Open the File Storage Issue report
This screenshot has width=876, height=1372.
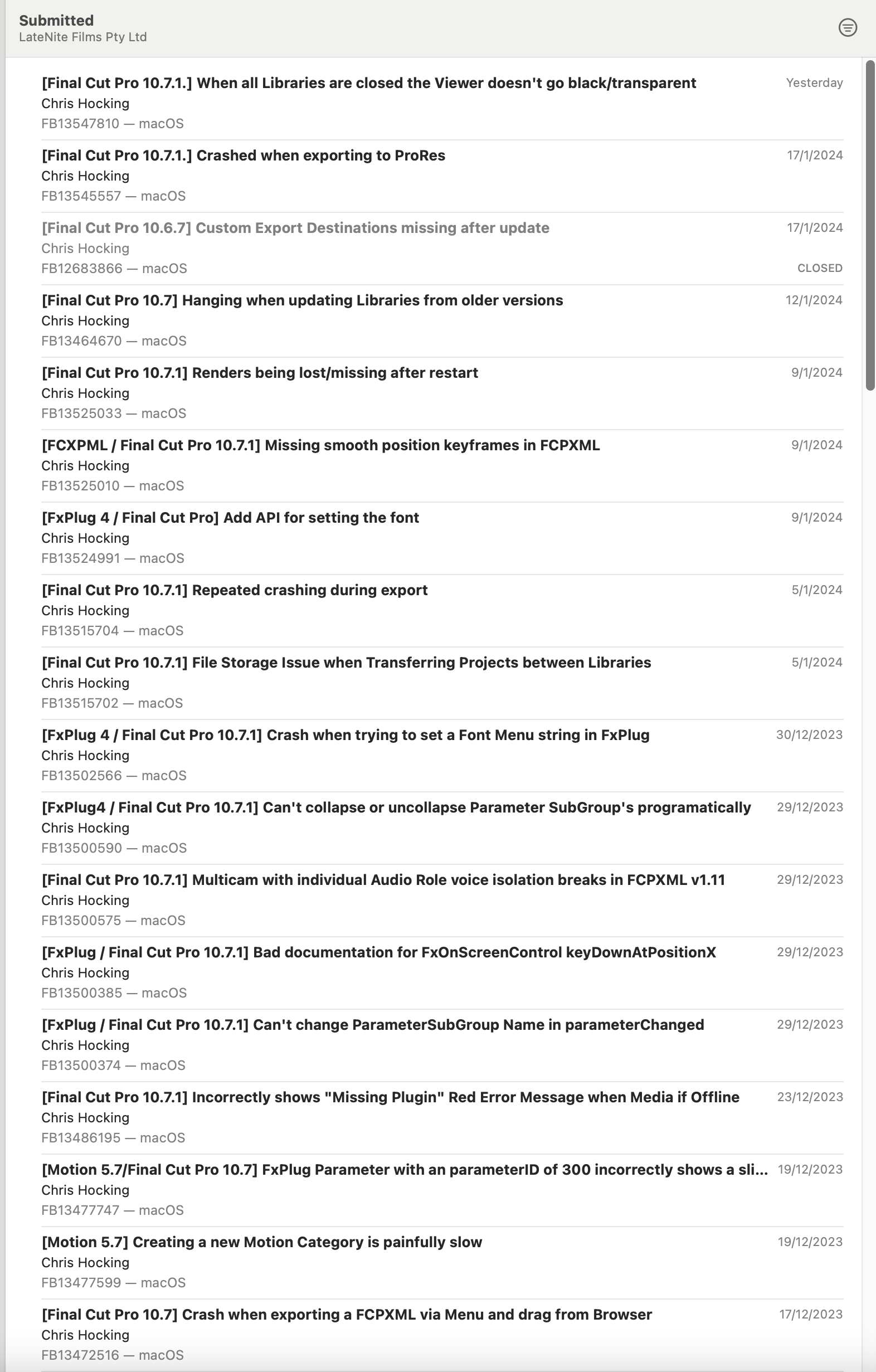(x=345, y=662)
